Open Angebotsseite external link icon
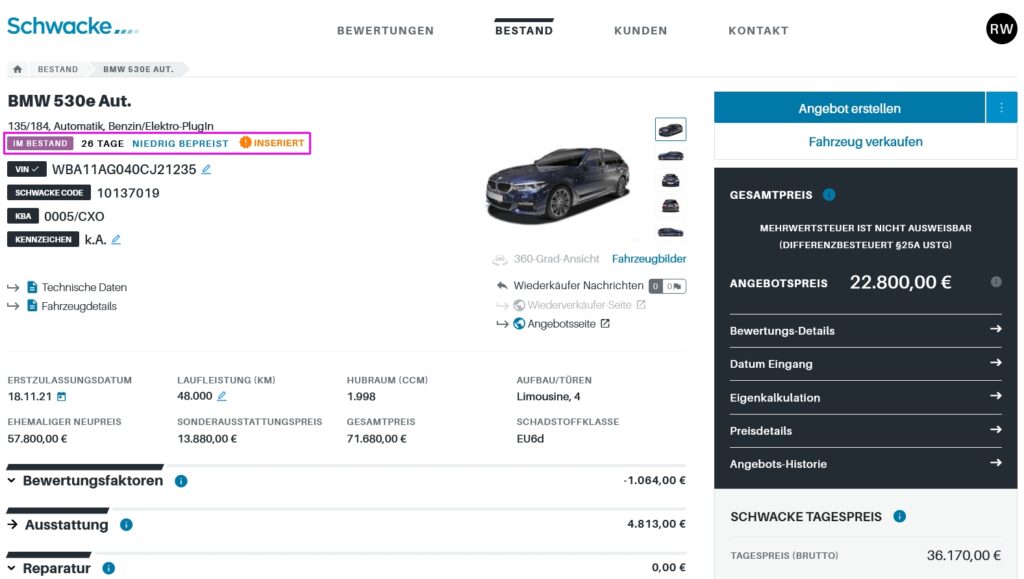 pos(605,323)
